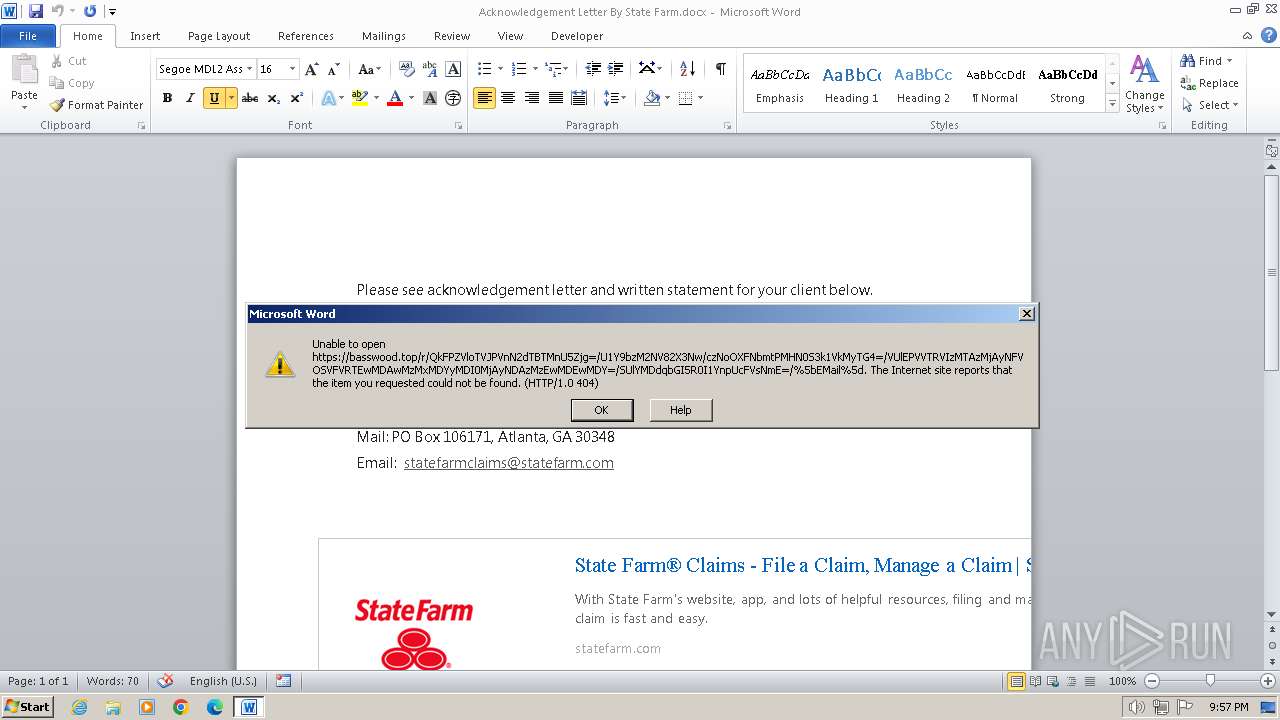1280x720 pixels.
Task: Open the State Farm Claims heading link
Action: pyautogui.click(x=802, y=565)
